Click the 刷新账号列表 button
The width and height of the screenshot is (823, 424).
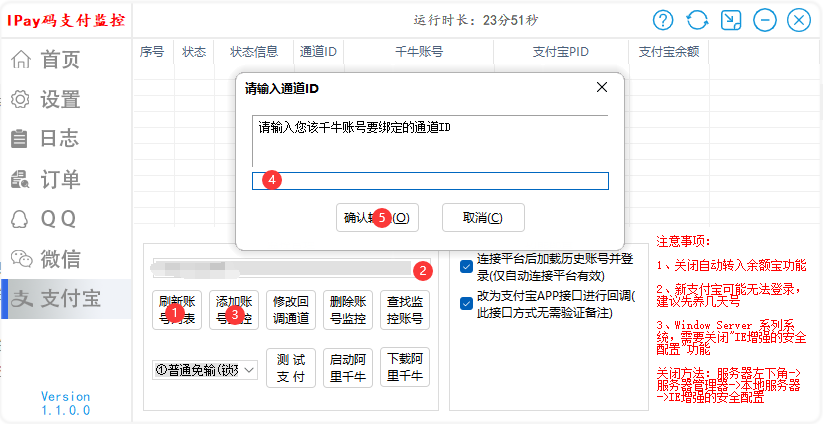point(177,310)
